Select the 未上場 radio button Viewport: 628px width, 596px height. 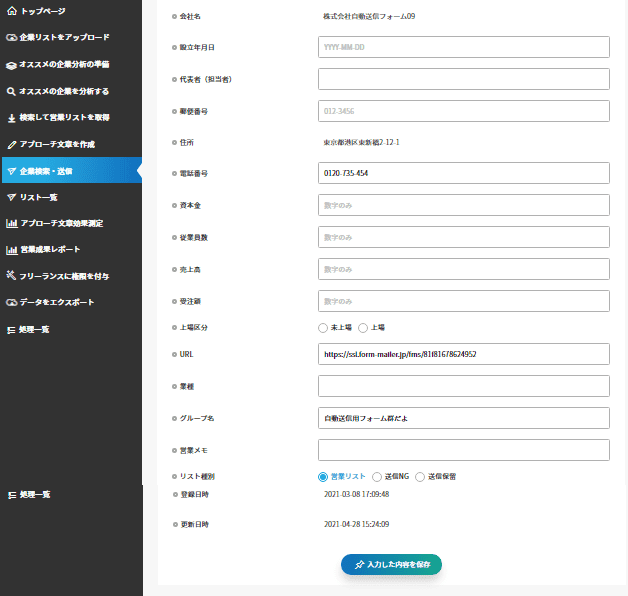coord(323,328)
